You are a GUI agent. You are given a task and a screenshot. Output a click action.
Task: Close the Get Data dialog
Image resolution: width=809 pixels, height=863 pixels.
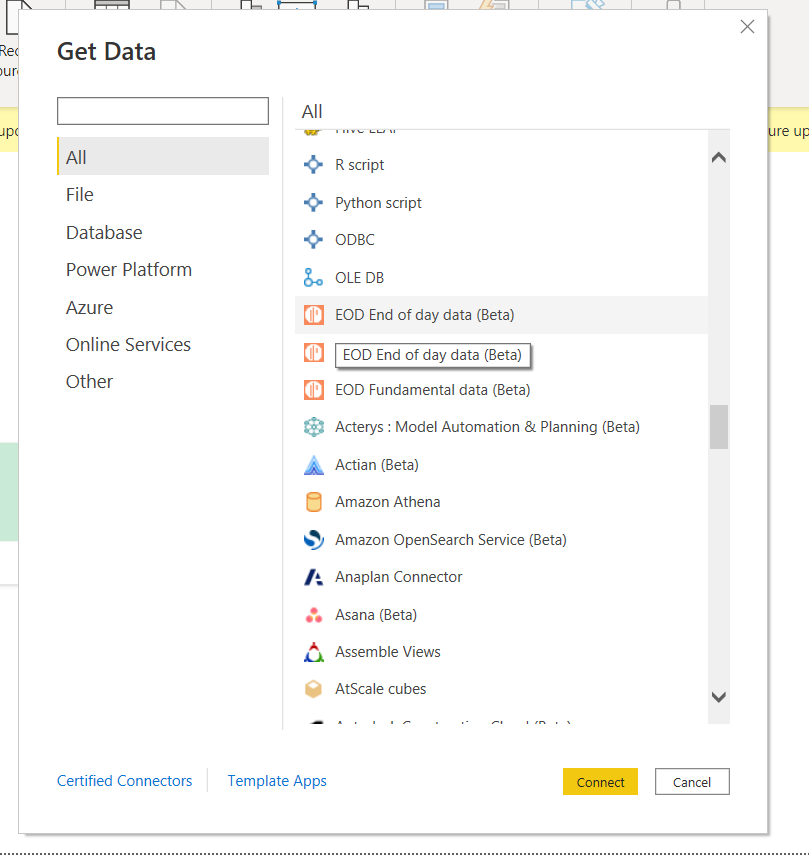tap(747, 26)
